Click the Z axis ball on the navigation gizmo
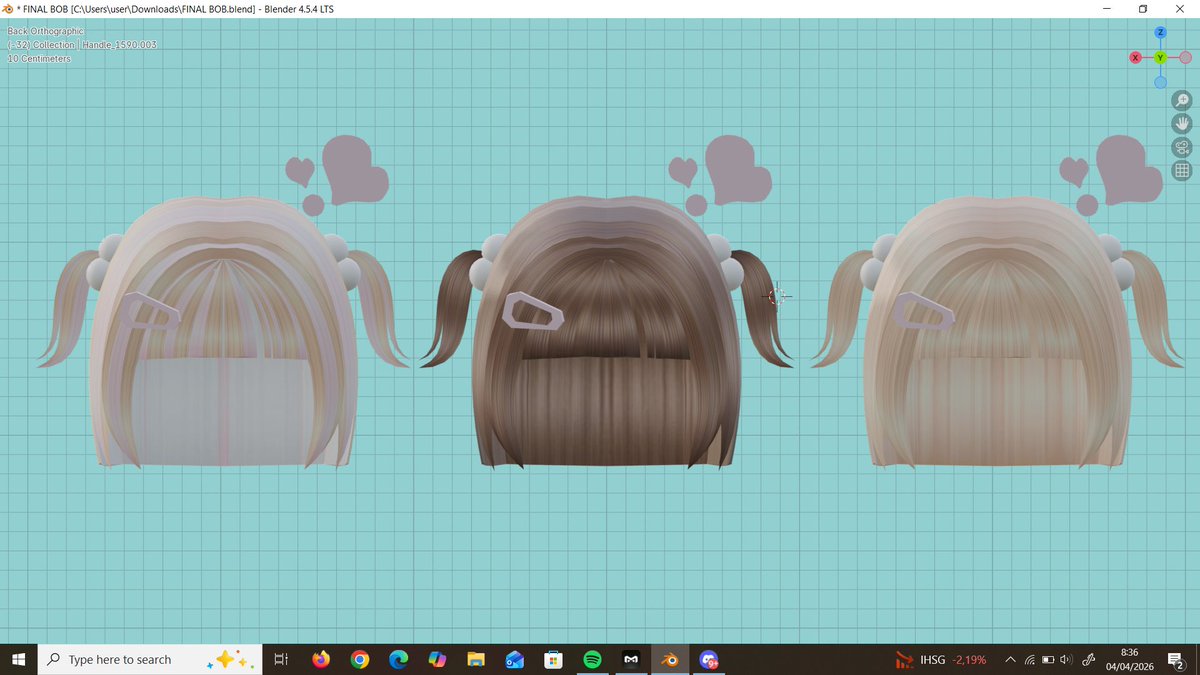The height and width of the screenshot is (675, 1200). (x=1160, y=31)
